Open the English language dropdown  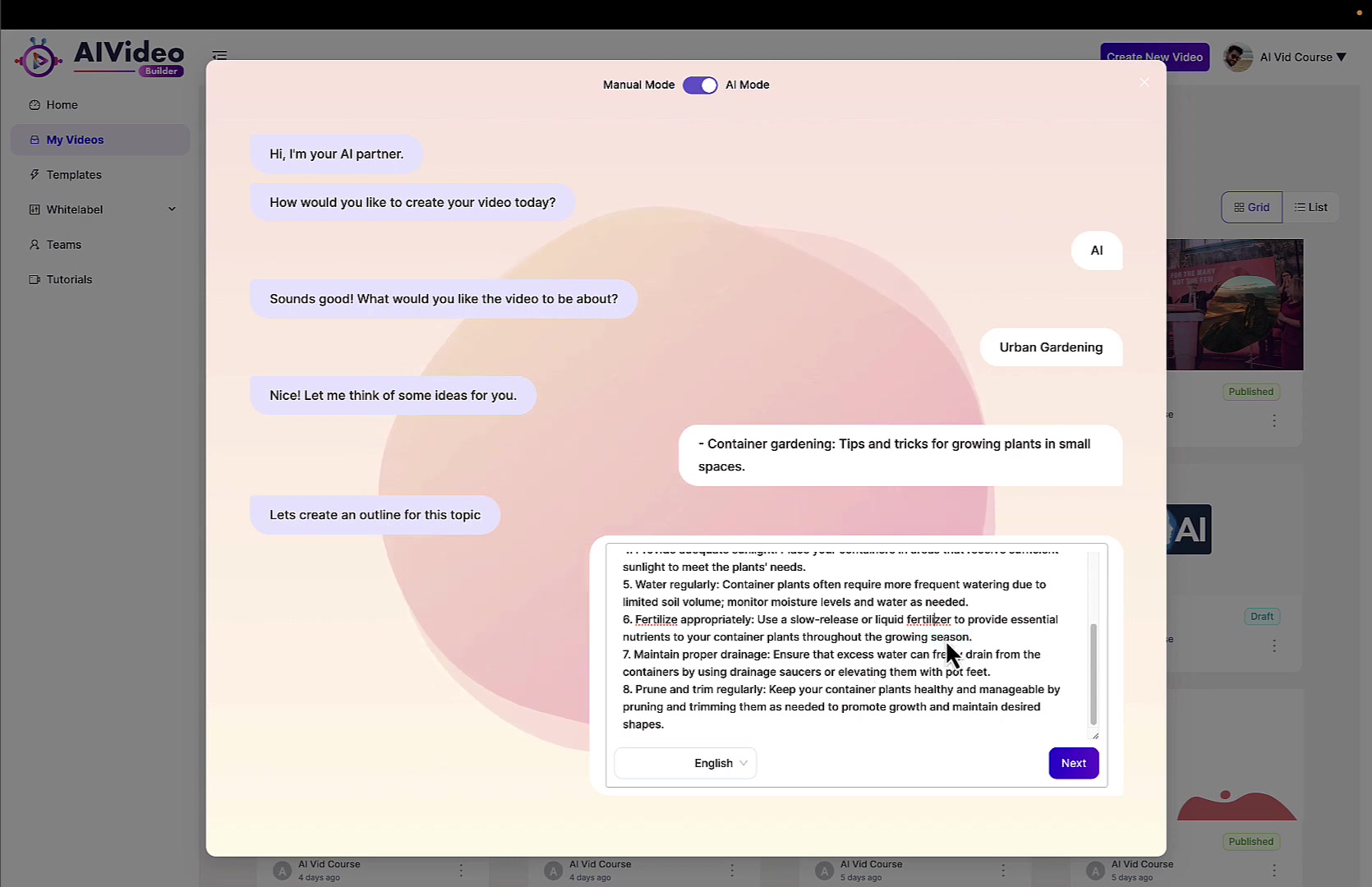[685, 763]
